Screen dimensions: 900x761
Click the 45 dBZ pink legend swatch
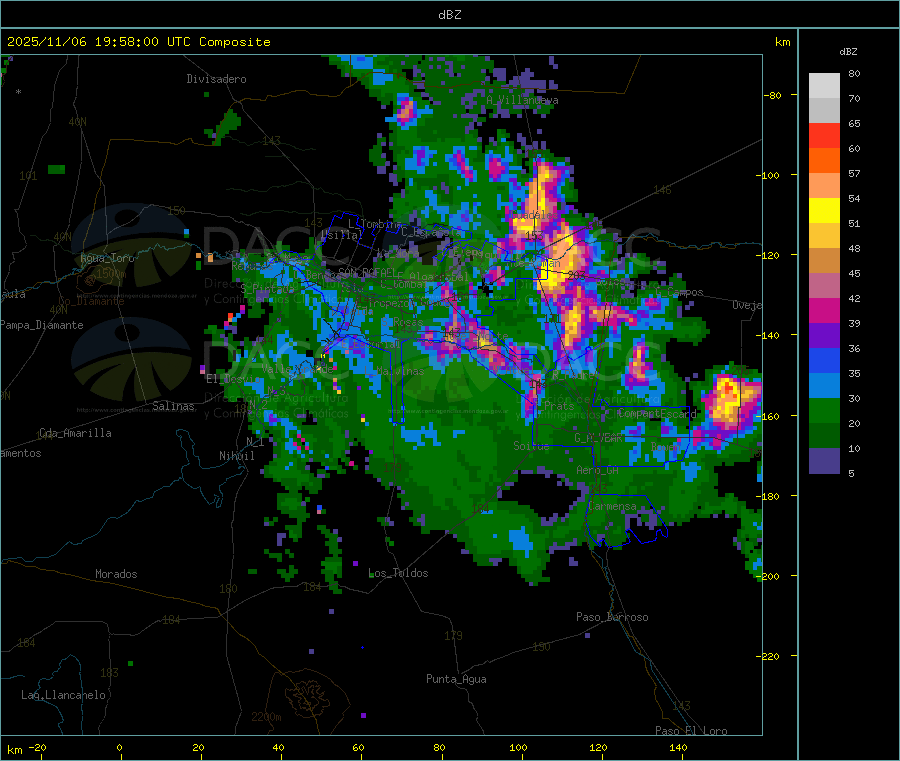pyautogui.click(x=824, y=285)
